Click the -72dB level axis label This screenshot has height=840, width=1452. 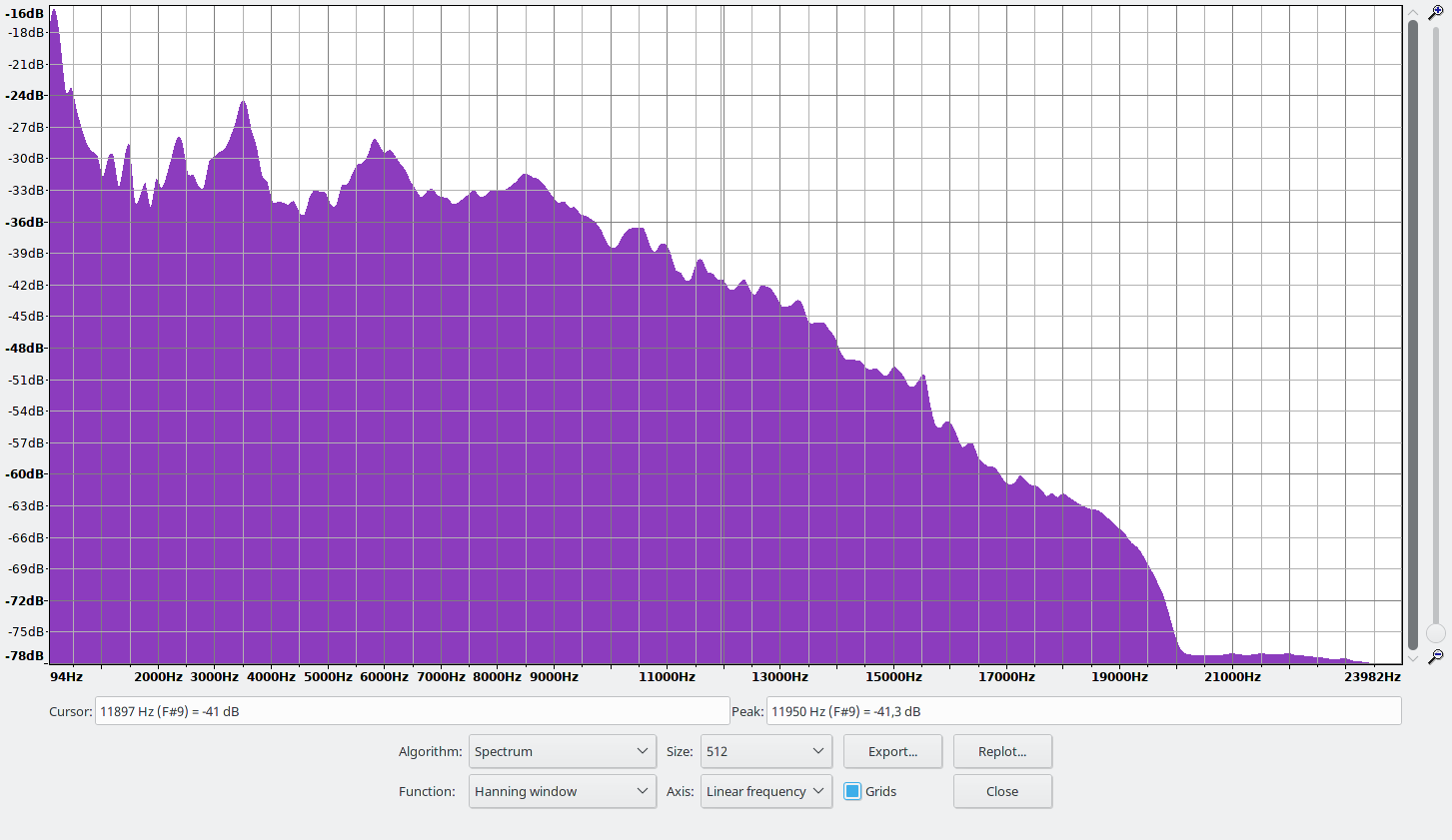[x=25, y=600]
